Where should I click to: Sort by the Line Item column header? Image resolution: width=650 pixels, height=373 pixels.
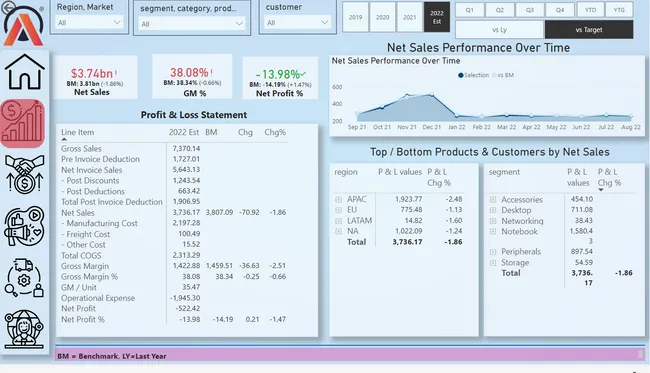[x=78, y=132]
